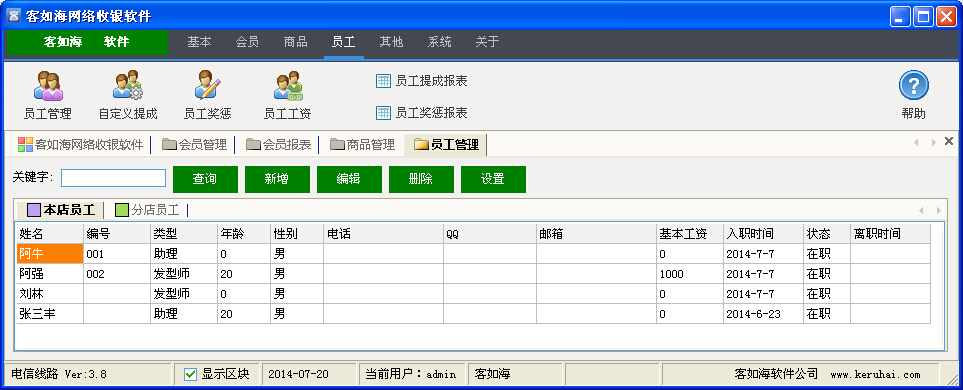Open the 员工 menu
Image resolution: width=963 pixels, height=390 pixels.
click(x=343, y=42)
